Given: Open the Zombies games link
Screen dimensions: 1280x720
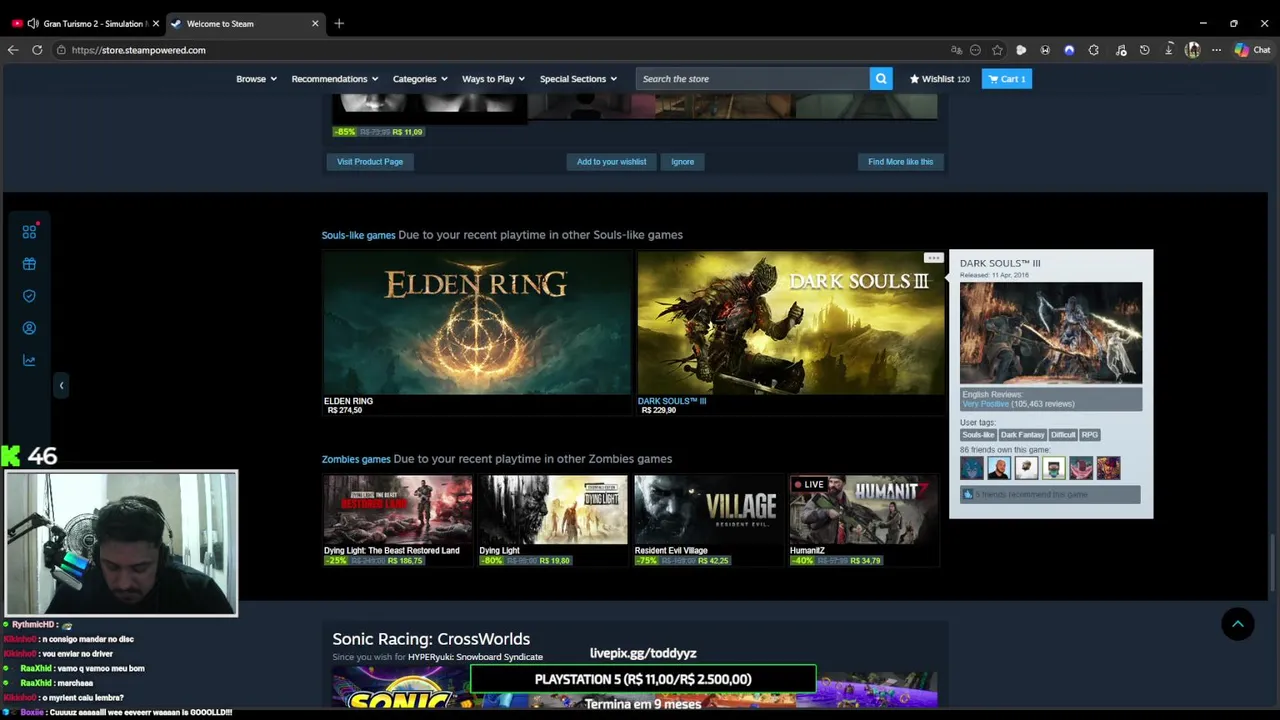Looking at the screenshot, I should tap(356, 459).
